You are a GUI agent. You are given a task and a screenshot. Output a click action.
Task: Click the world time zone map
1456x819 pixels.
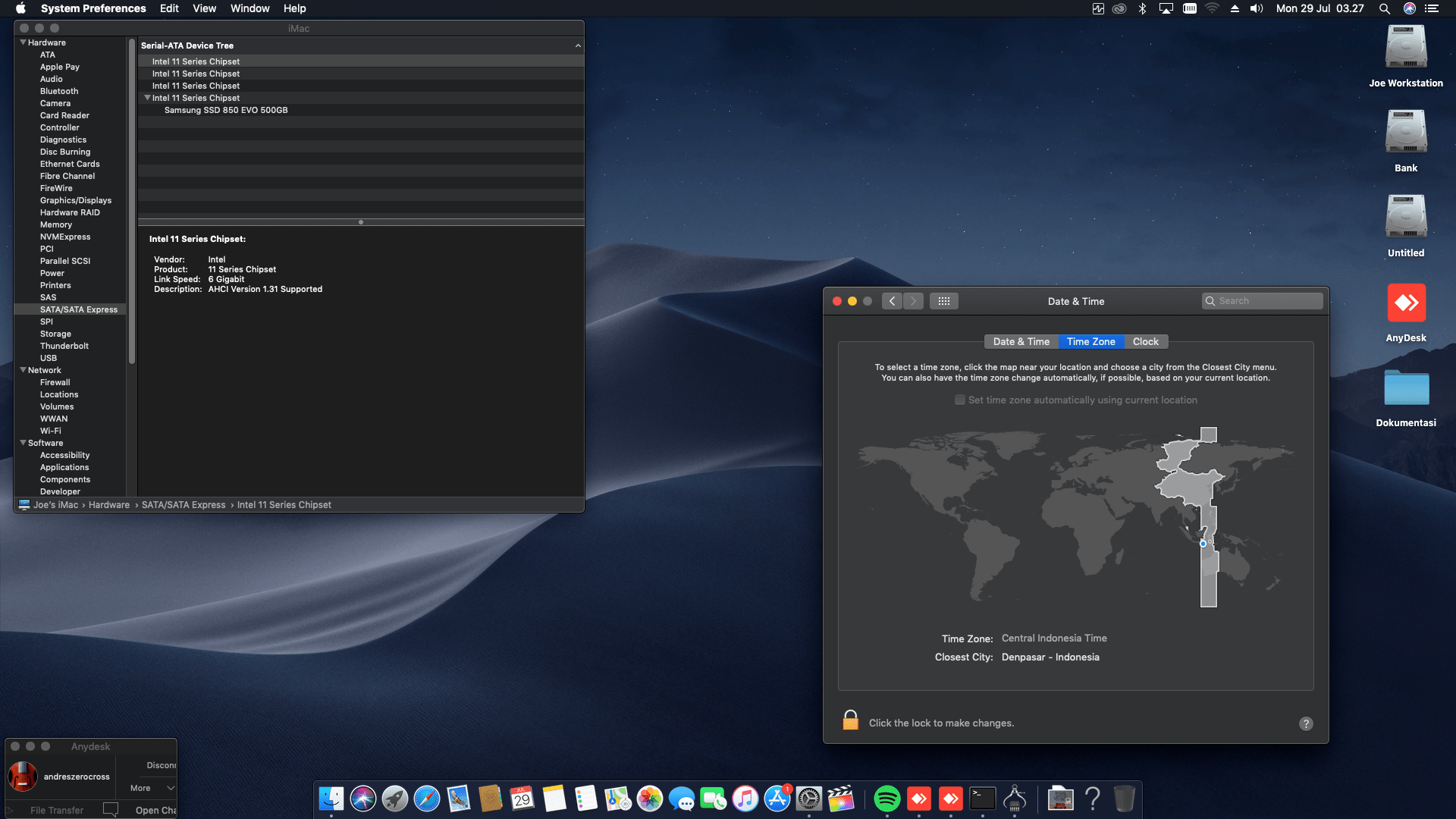(1075, 517)
